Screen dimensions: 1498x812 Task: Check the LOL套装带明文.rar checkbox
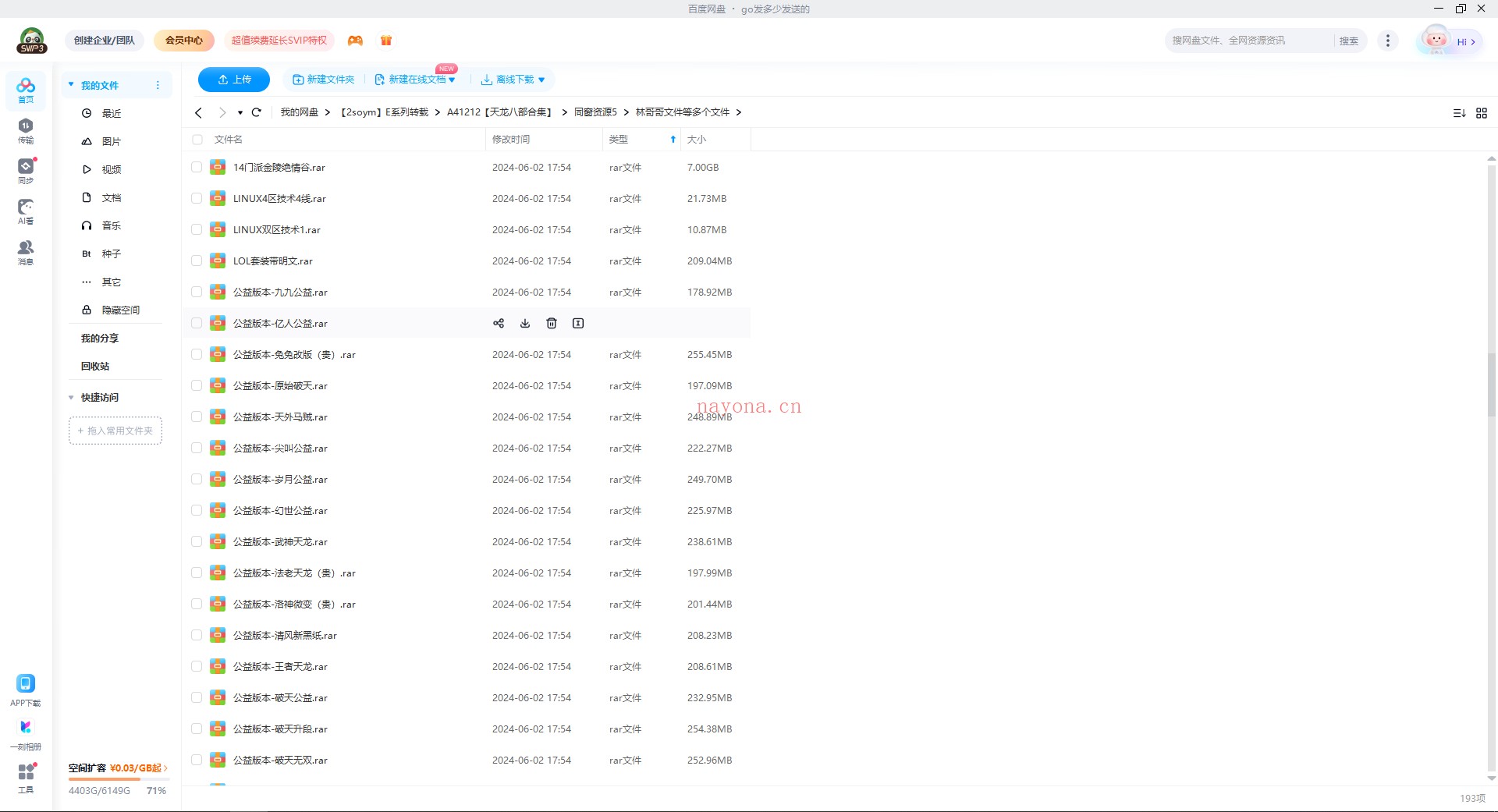(197, 261)
